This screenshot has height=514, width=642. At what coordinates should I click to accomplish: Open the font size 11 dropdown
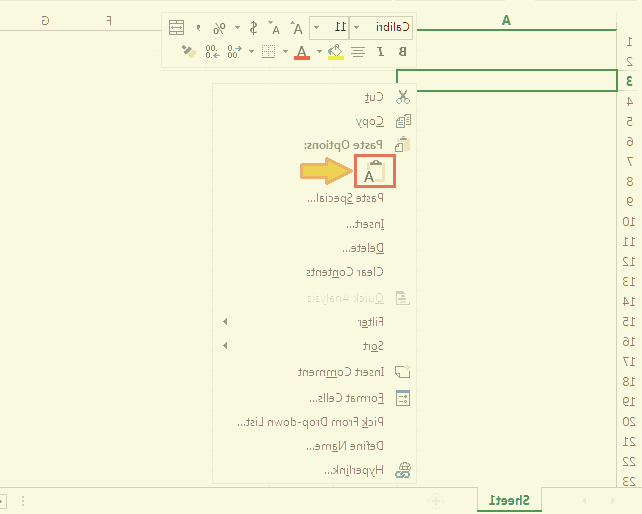[x=316, y=27]
